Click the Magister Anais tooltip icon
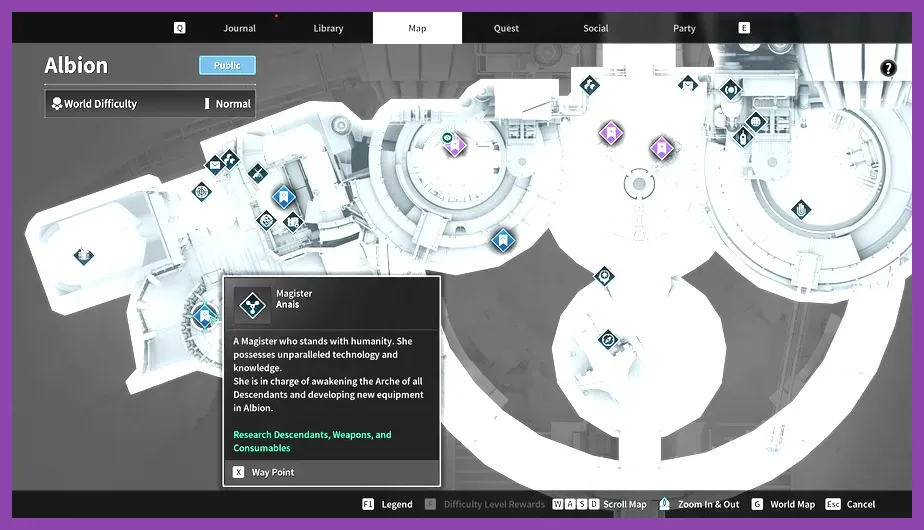The width and height of the screenshot is (924, 530). point(252,305)
